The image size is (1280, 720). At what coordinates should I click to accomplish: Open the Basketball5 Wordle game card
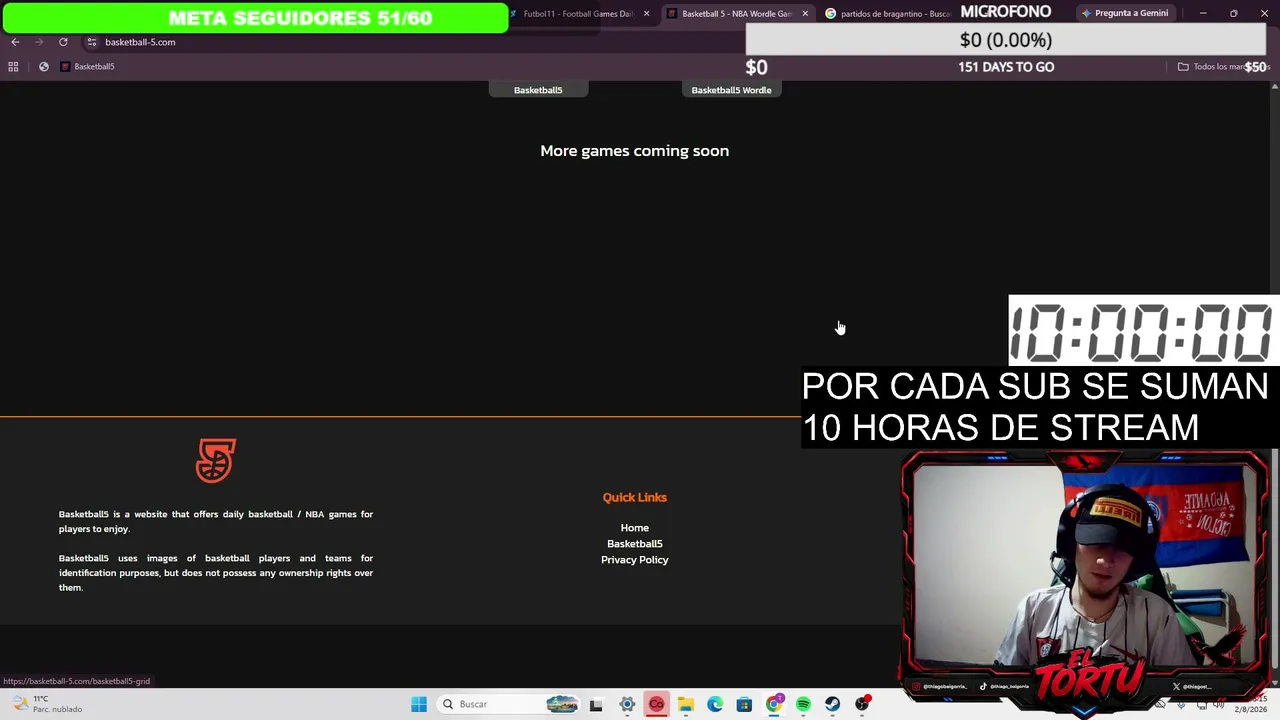pyautogui.click(x=731, y=90)
